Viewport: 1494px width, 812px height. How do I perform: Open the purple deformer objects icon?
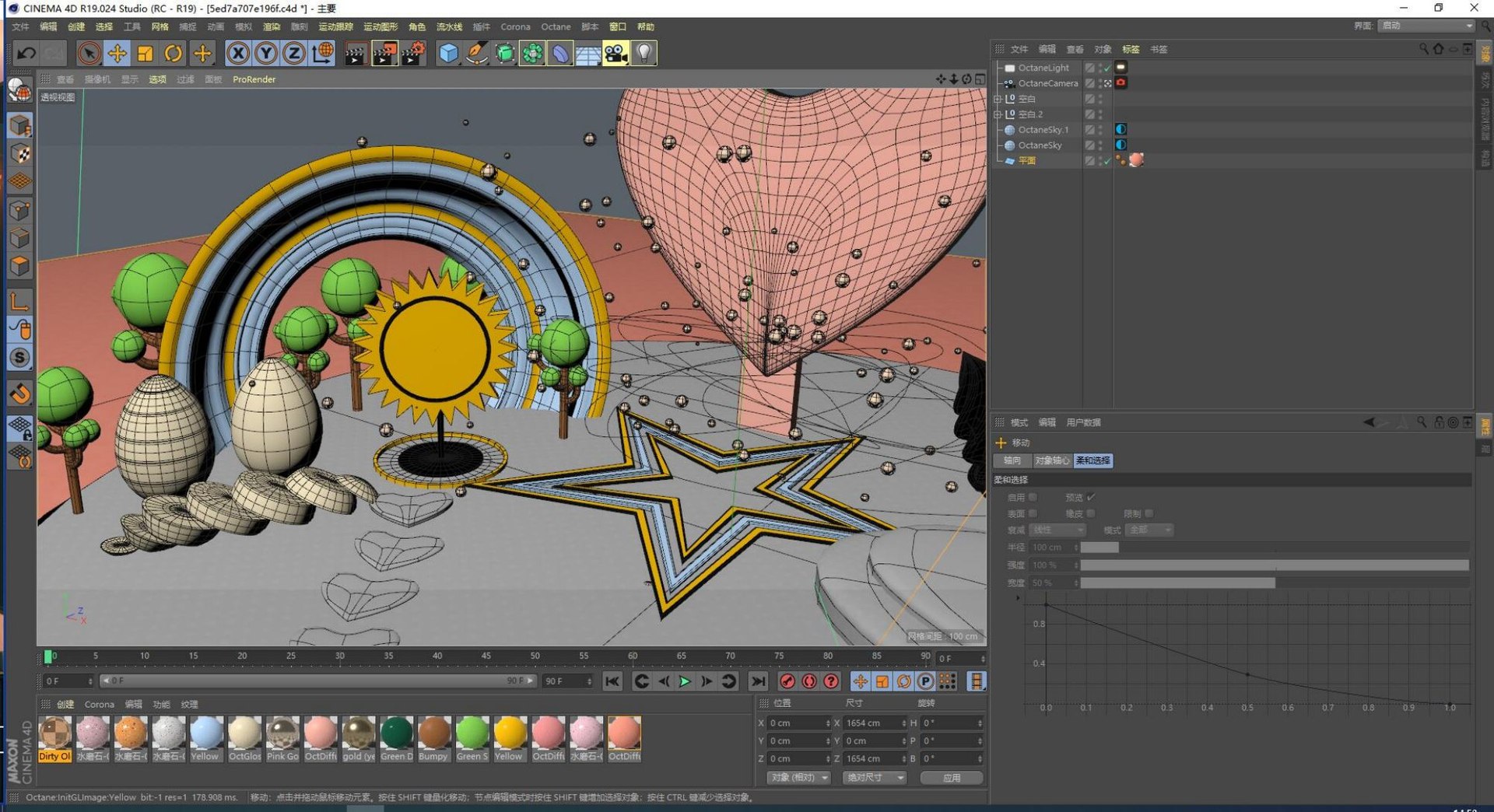pos(560,54)
